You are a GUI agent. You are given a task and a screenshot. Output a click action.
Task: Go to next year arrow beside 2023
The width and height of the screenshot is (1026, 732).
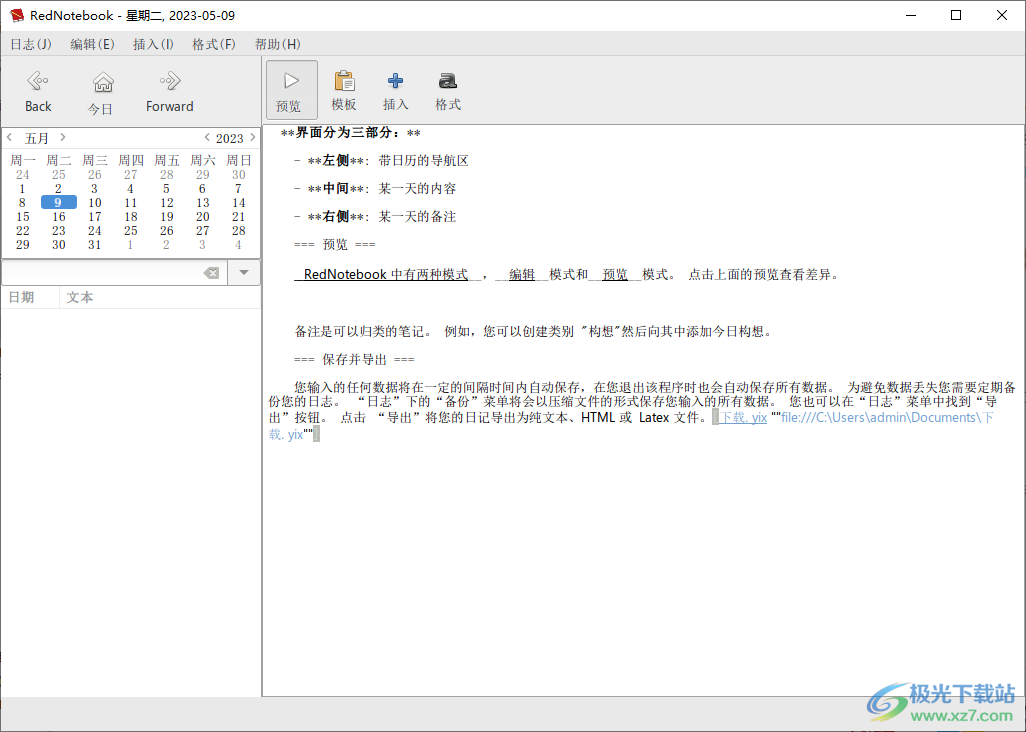(x=253, y=137)
